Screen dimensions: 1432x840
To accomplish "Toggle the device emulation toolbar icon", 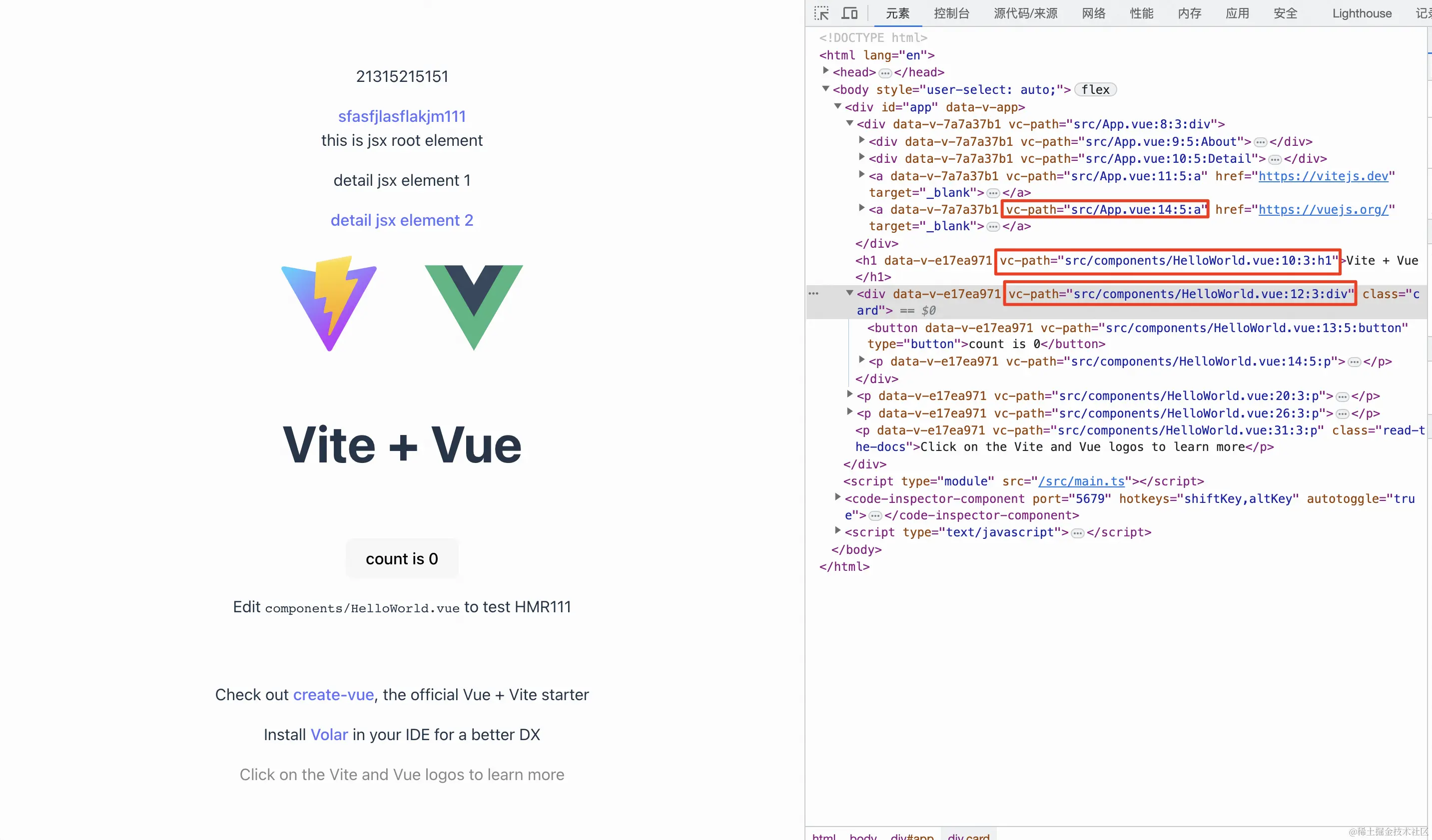I will 849,12.
